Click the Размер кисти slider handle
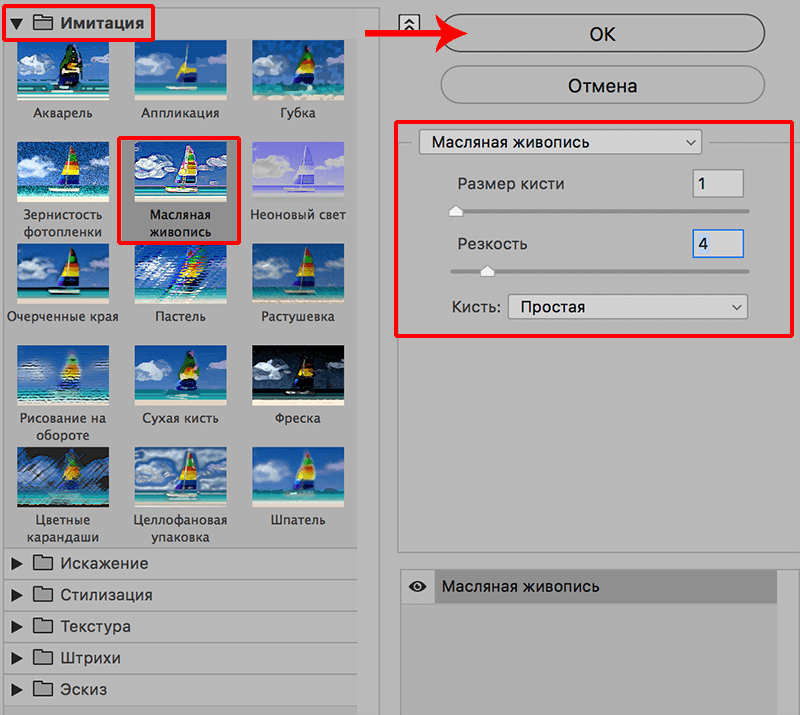This screenshot has width=800, height=715. click(456, 211)
